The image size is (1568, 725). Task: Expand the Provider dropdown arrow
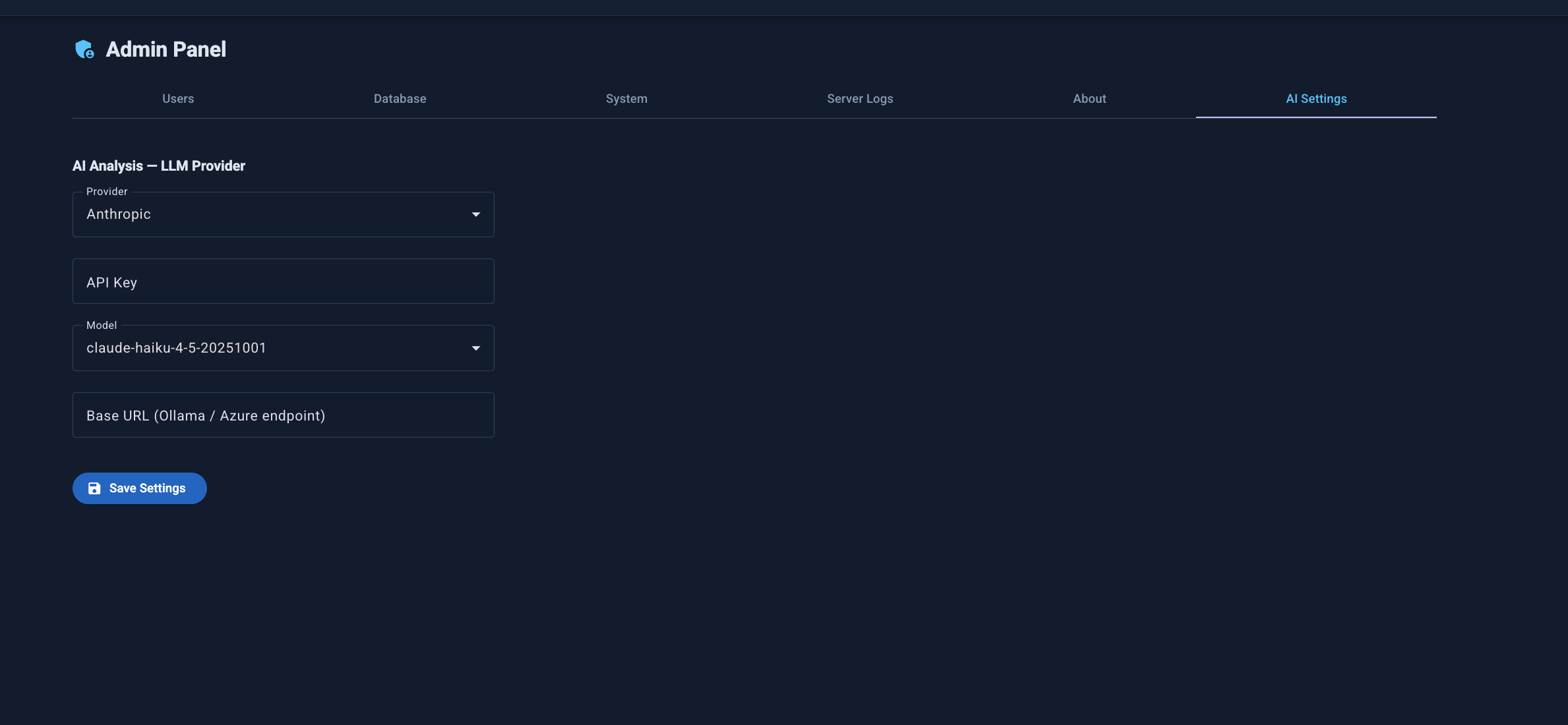476,214
